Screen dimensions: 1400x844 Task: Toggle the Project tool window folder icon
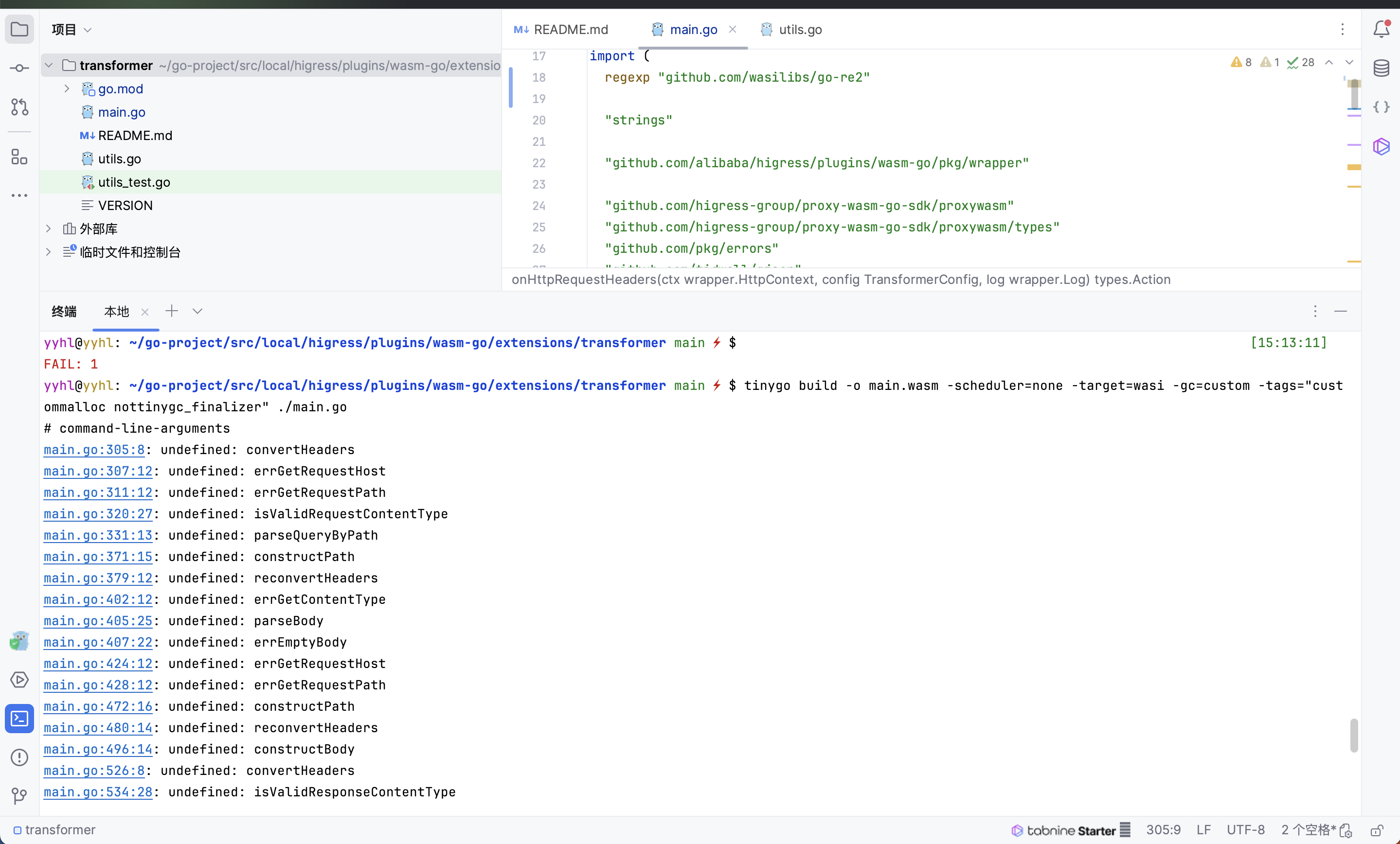click(x=19, y=30)
